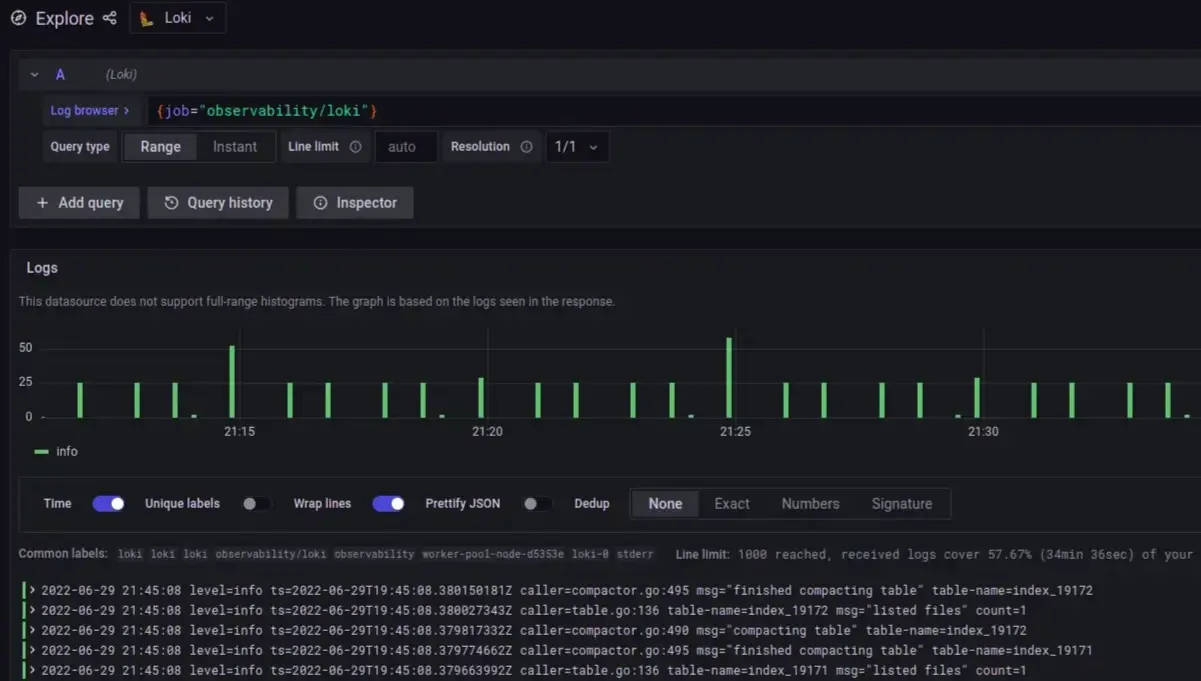Click the Query type label
This screenshot has width=1201, height=681.
click(80, 147)
